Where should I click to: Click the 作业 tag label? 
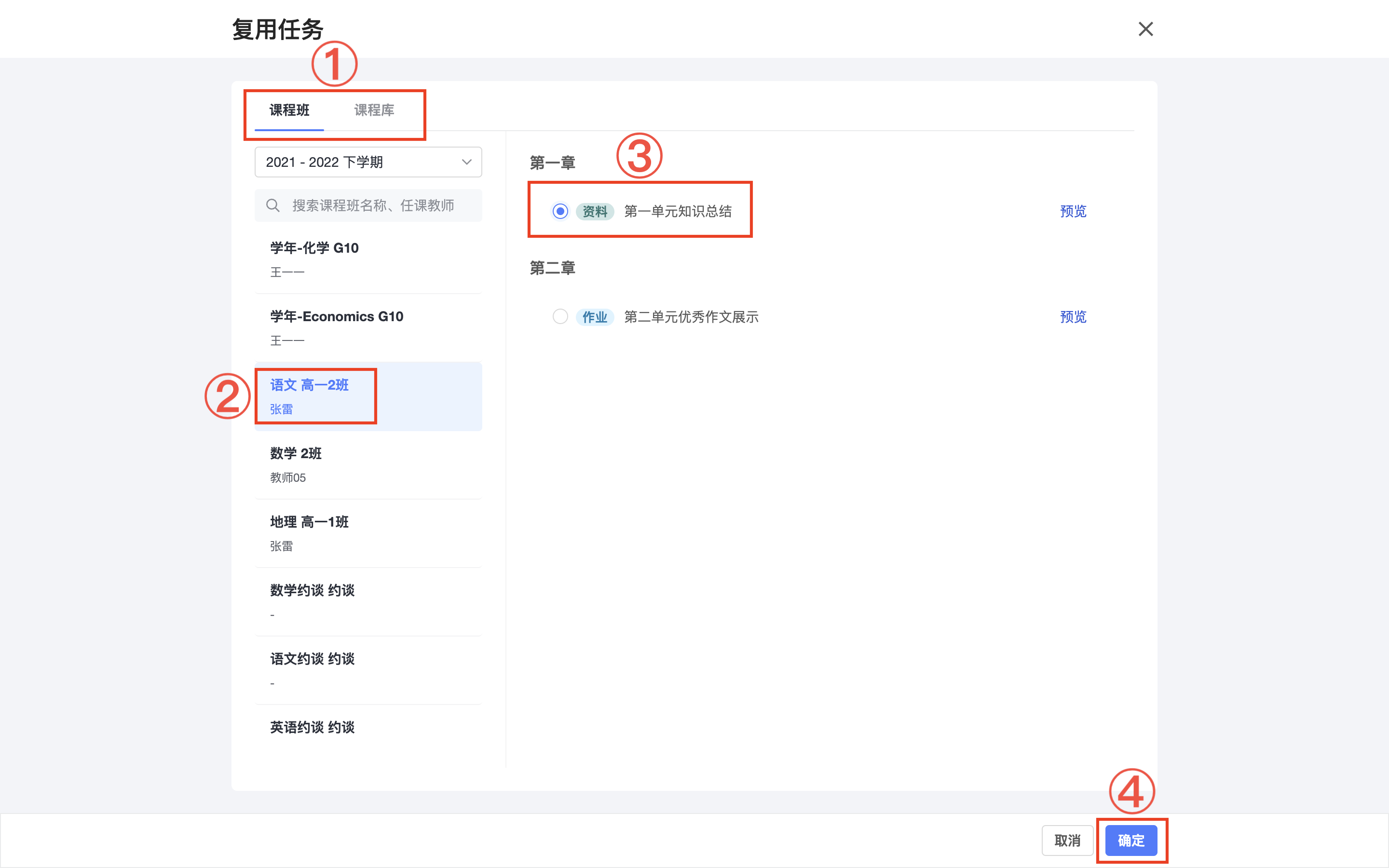tap(595, 317)
